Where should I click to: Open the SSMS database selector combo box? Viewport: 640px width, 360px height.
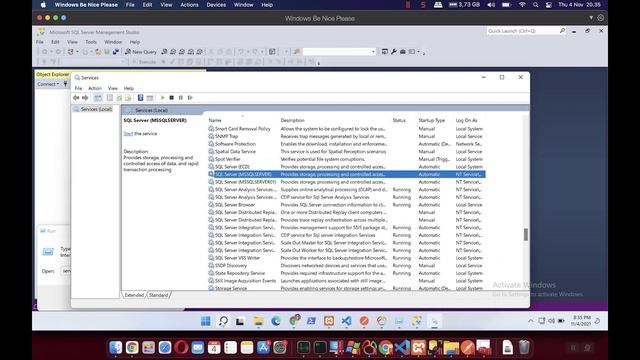coord(339,52)
